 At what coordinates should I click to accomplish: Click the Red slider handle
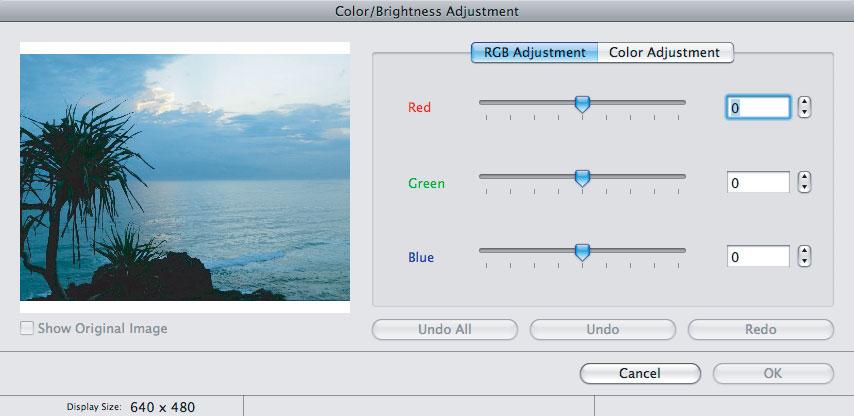pos(582,104)
